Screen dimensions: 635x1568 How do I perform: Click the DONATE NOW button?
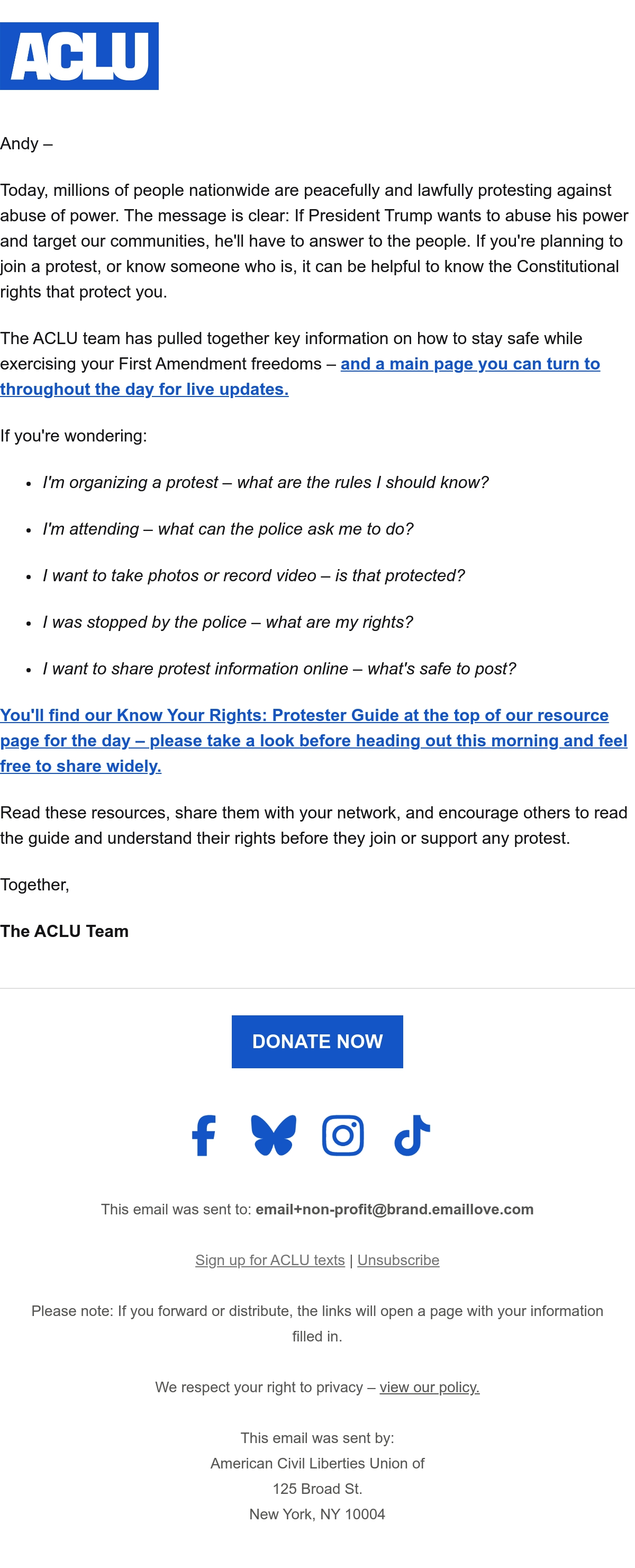(x=317, y=1041)
